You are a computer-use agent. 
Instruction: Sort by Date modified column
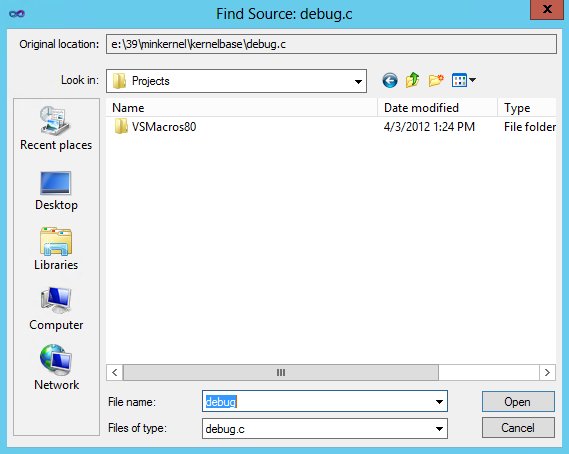(437, 108)
